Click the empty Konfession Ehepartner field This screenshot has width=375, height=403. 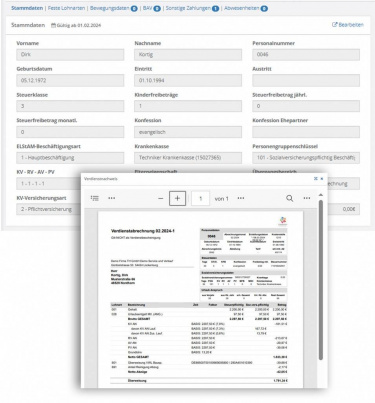coord(306,132)
